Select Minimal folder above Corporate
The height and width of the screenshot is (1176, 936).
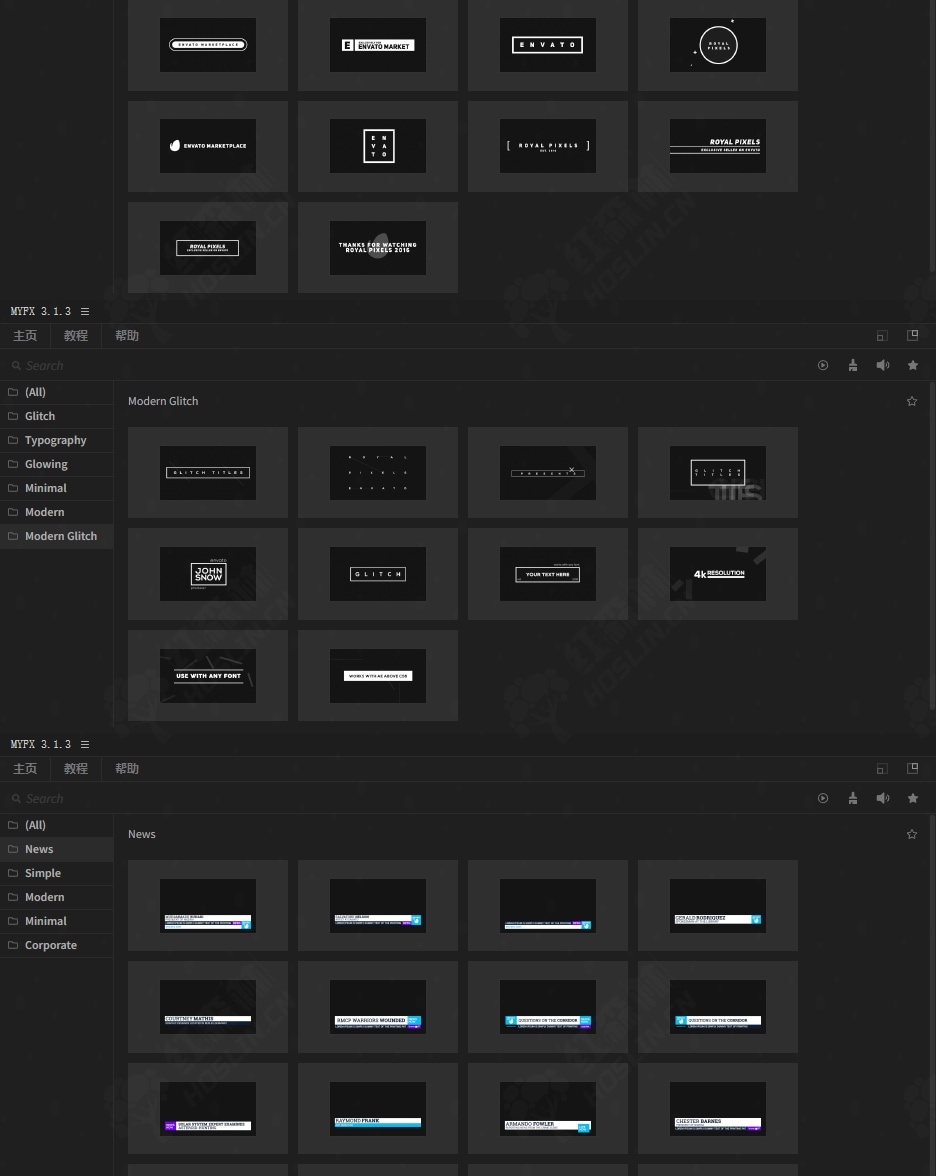[56, 920]
